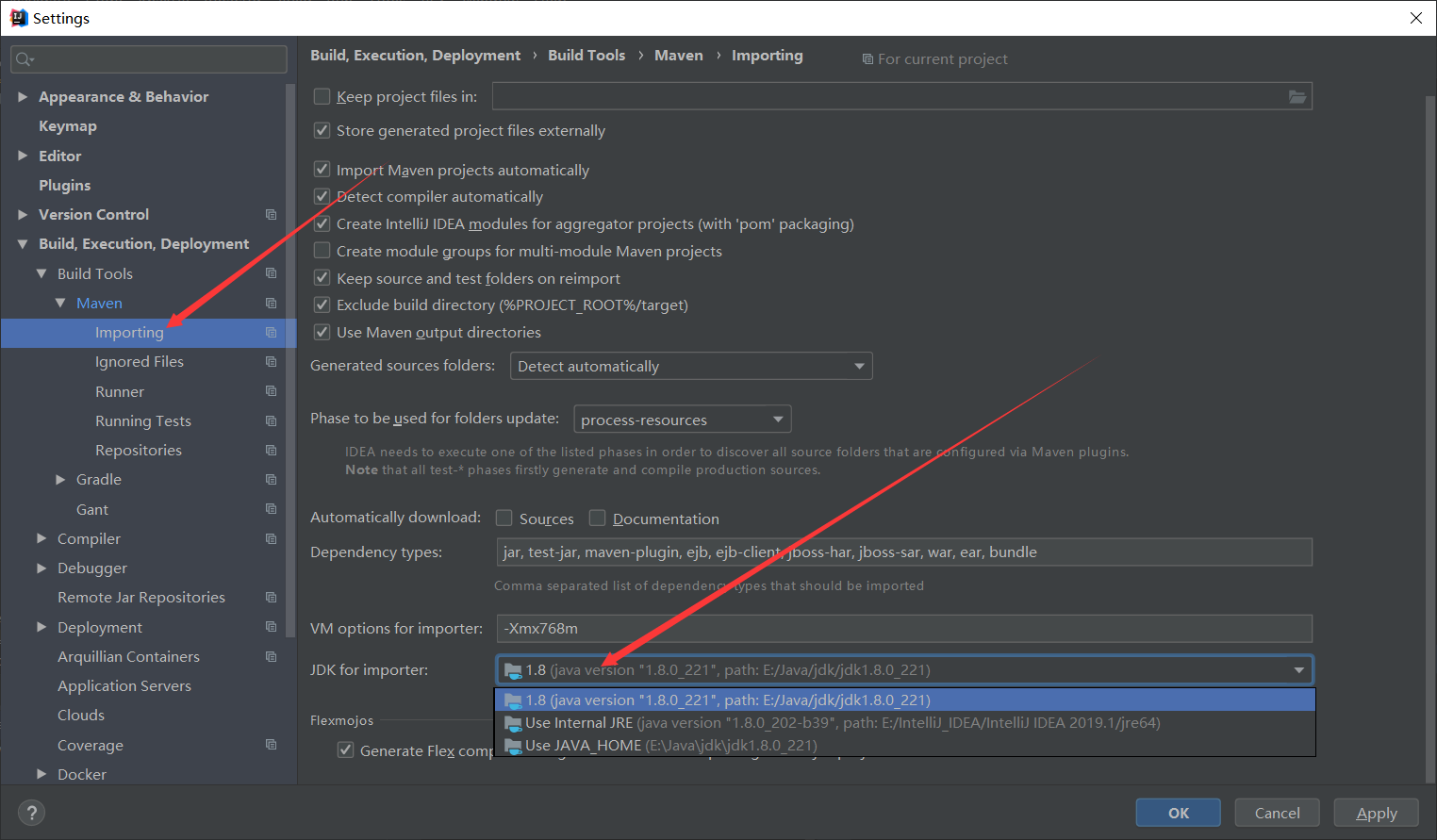
Task: Click the folder browse icon for project files
Action: tap(1297, 96)
